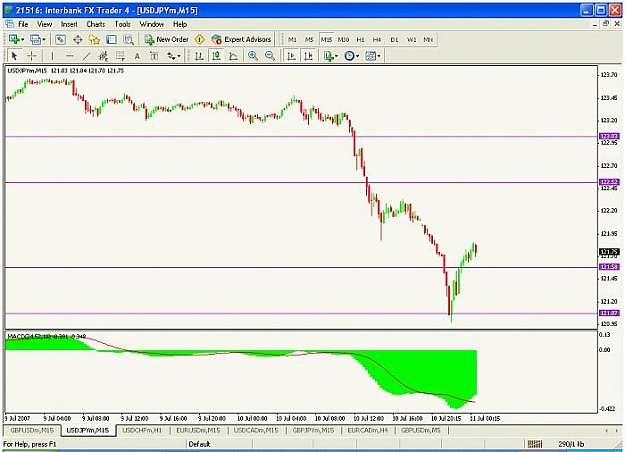The height and width of the screenshot is (452, 625).
Task: Open the File menu
Action: pos(23,24)
